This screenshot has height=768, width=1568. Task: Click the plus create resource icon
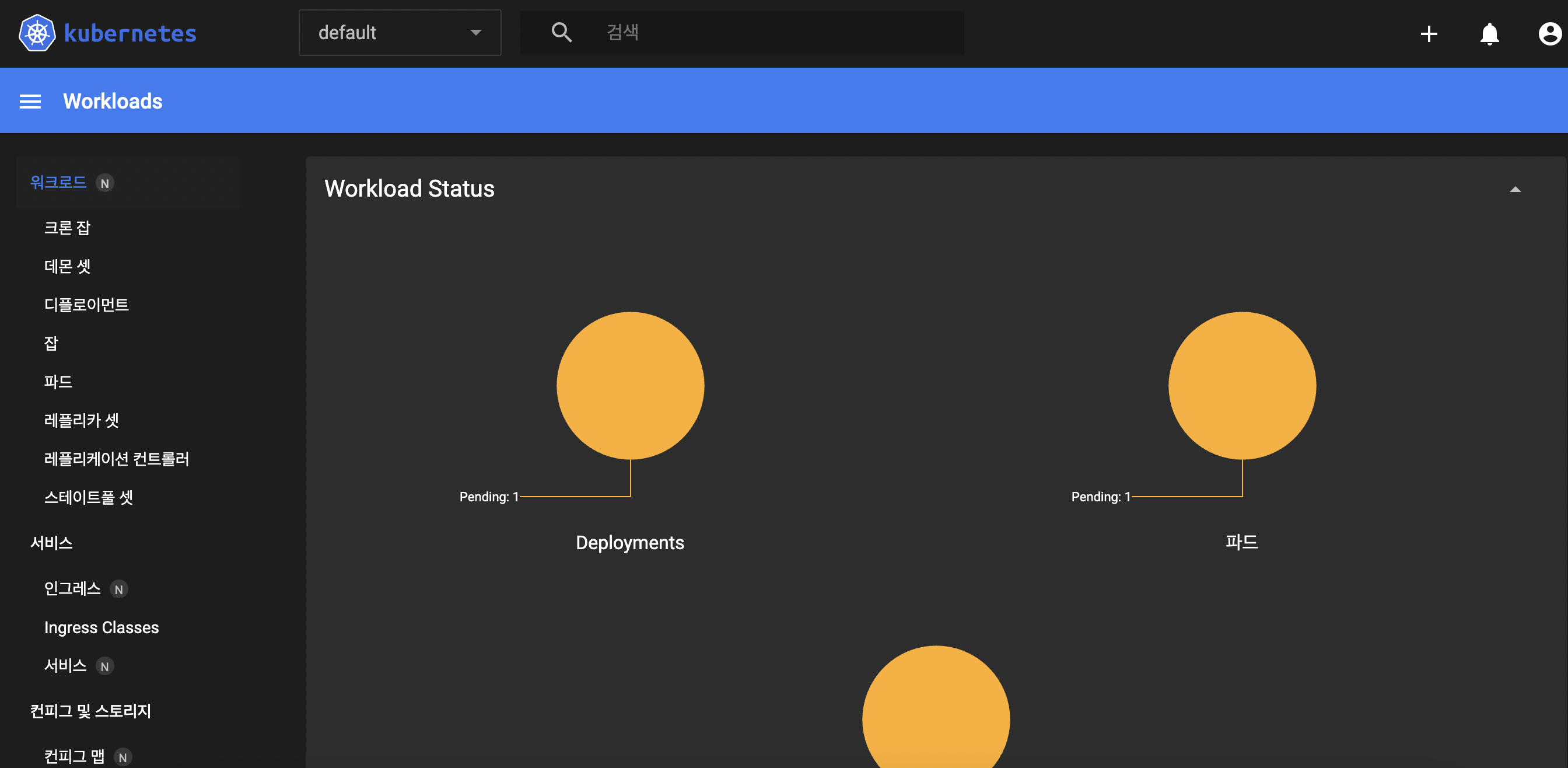(x=1429, y=33)
